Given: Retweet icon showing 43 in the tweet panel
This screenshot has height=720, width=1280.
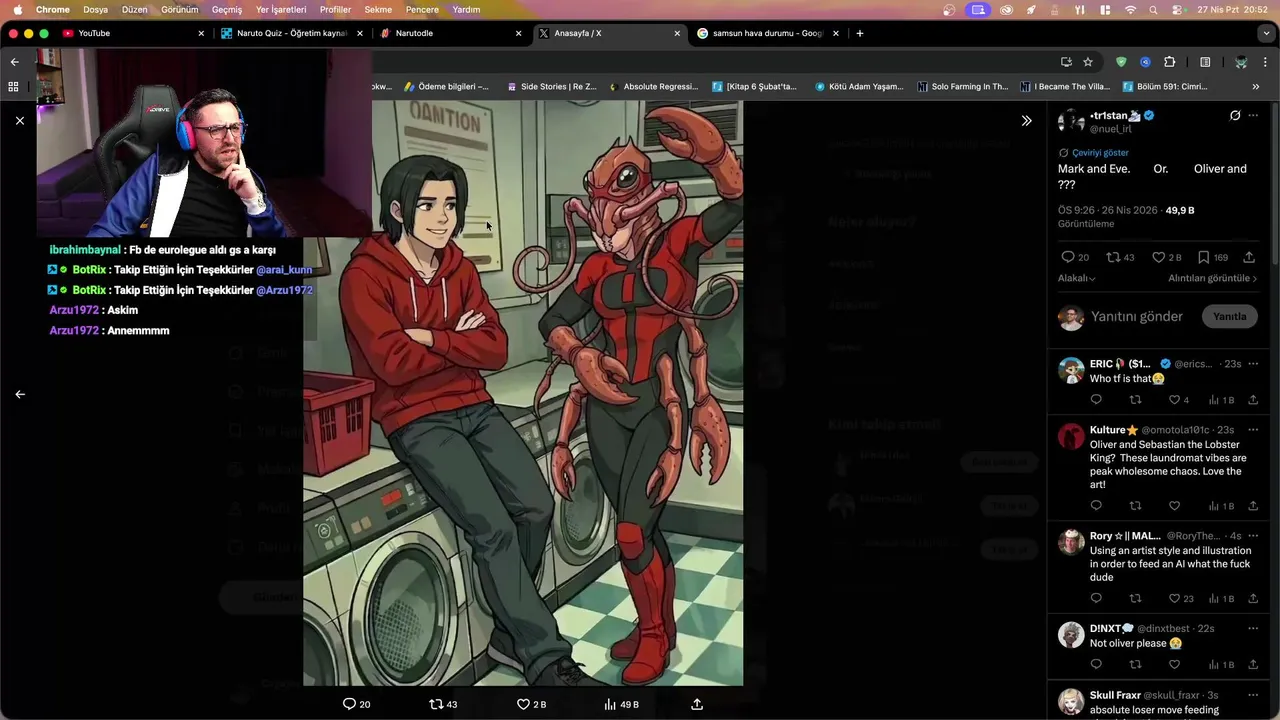Looking at the screenshot, I should click(x=1120, y=257).
